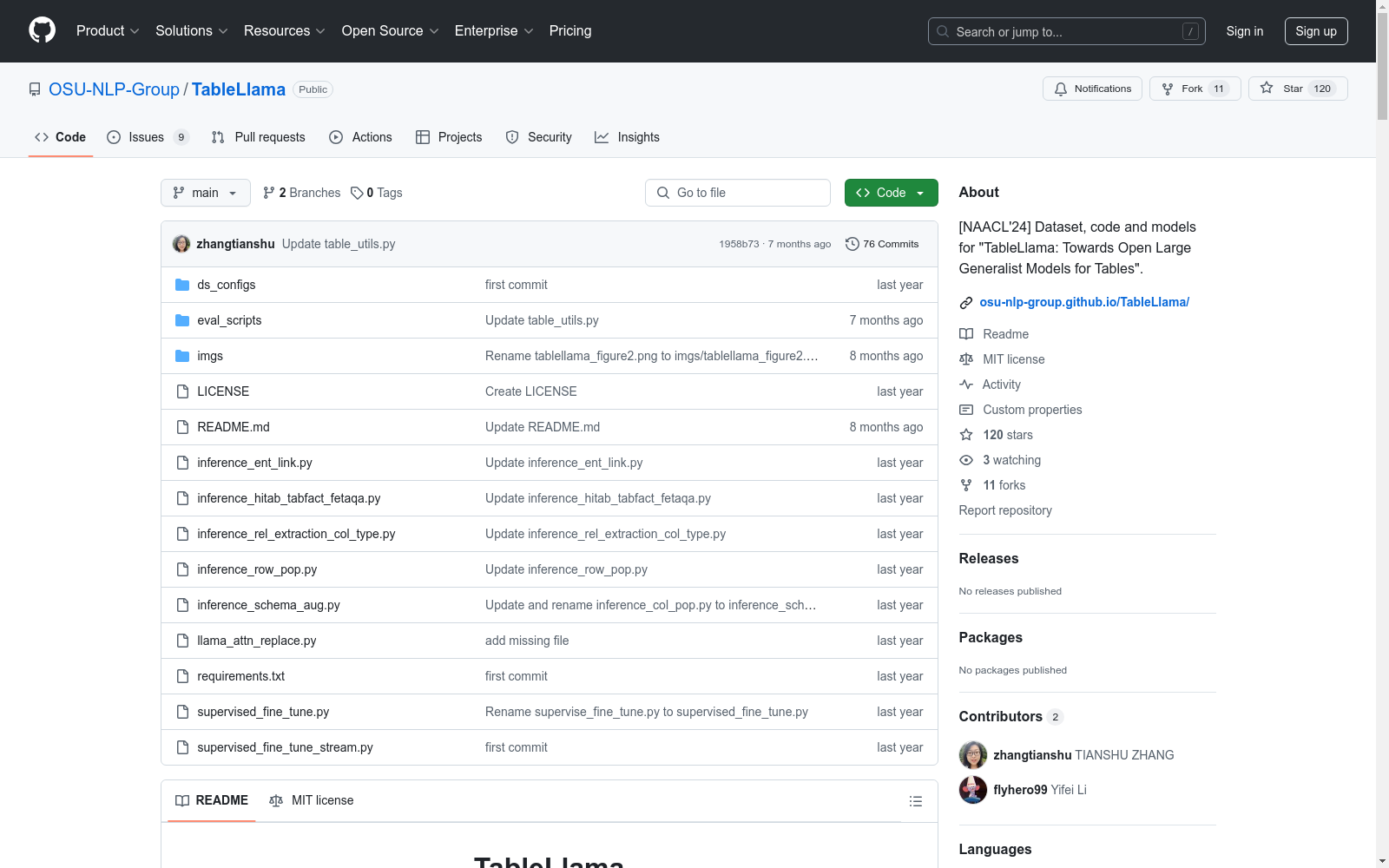Click the requirements.txt file icon
Viewport: 1389px width, 868px height.
(182, 676)
